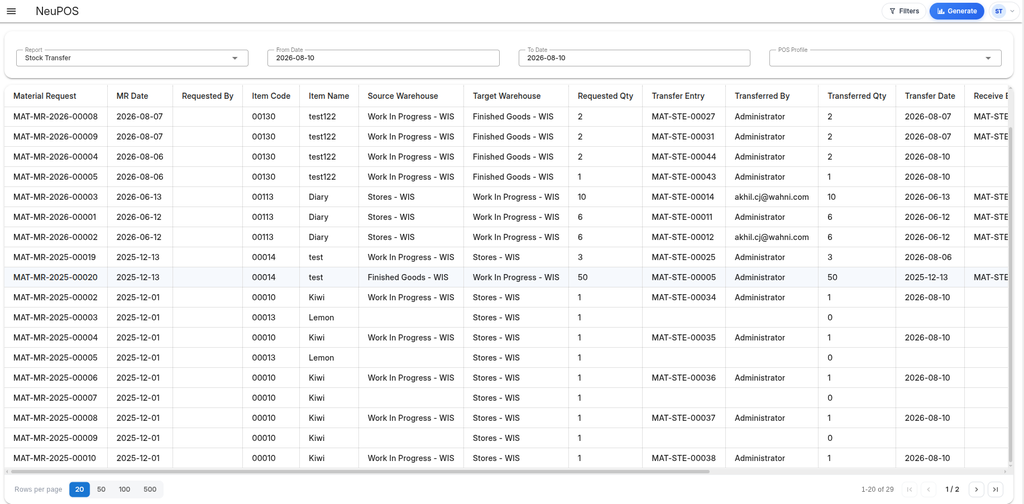Click transfer entry MAT-STE-00025
The image size is (1024, 504).
(x=683, y=257)
